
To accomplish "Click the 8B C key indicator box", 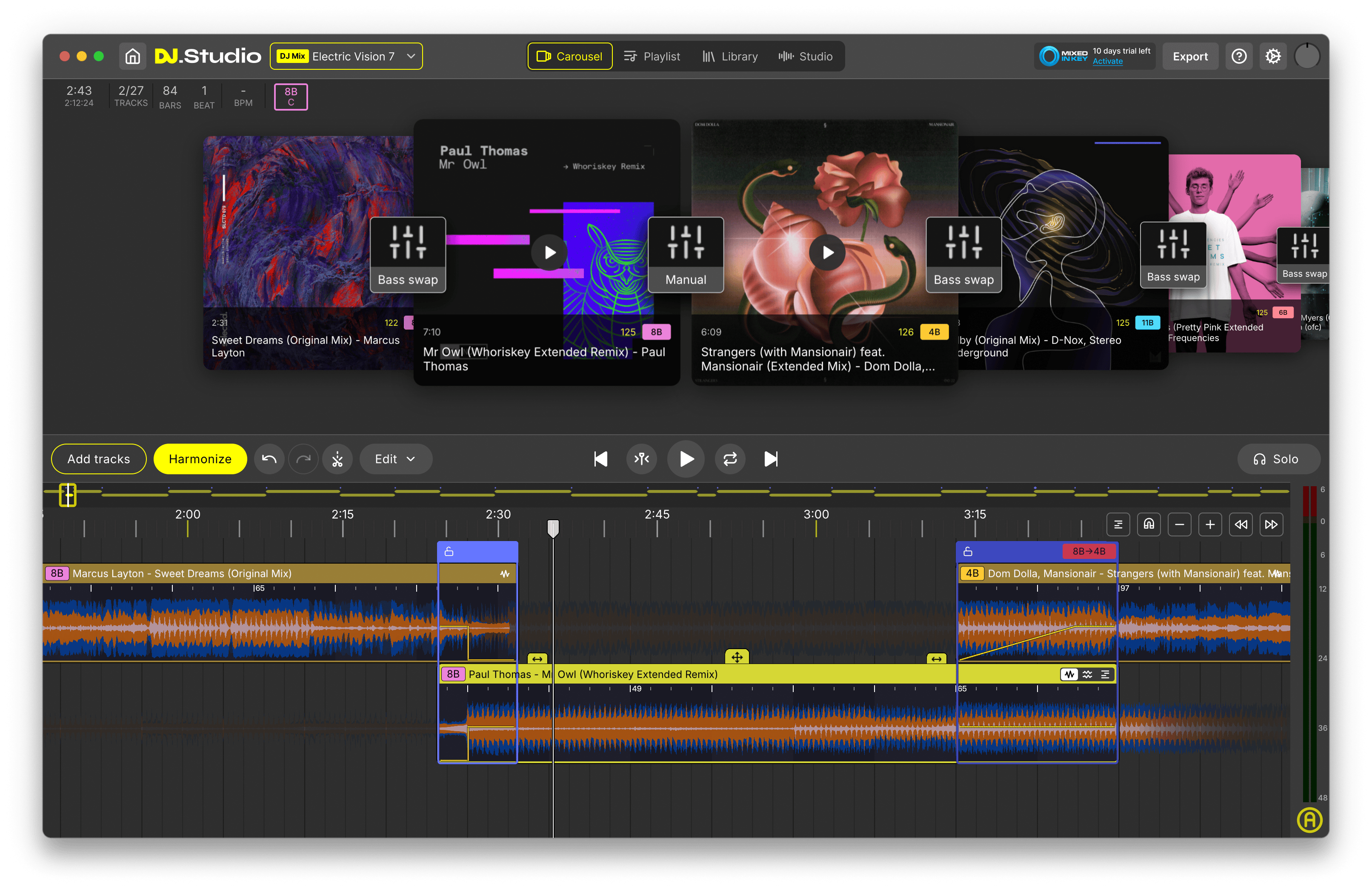I will coord(291,96).
